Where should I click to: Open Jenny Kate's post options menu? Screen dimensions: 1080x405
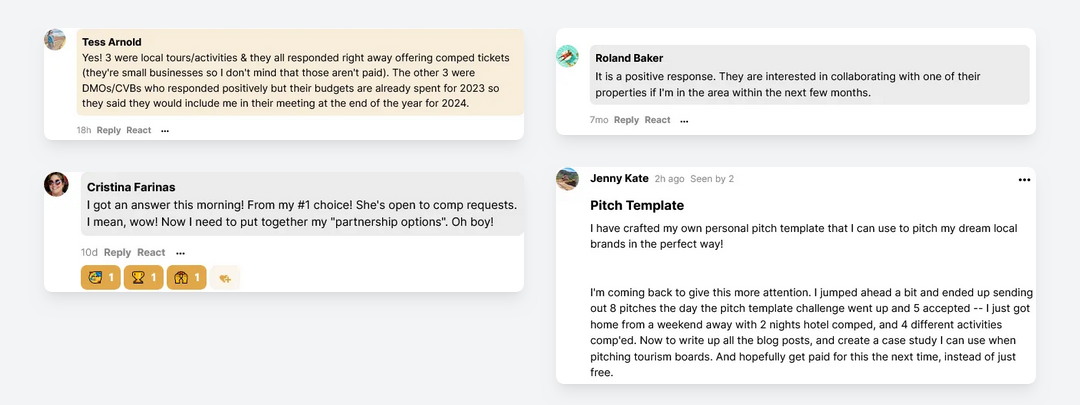tap(1024, 180)
